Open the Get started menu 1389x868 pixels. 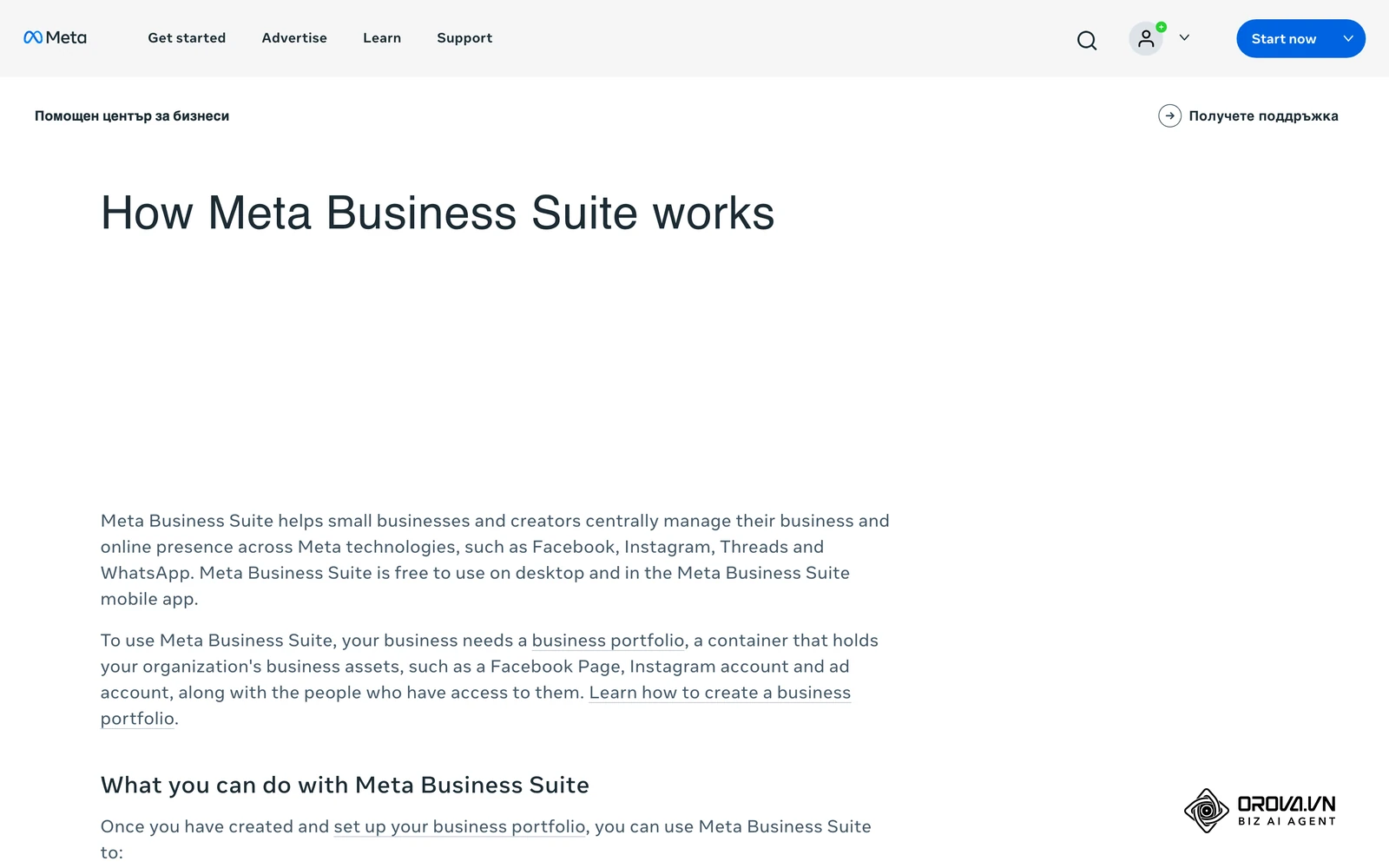tap(187, 38)
